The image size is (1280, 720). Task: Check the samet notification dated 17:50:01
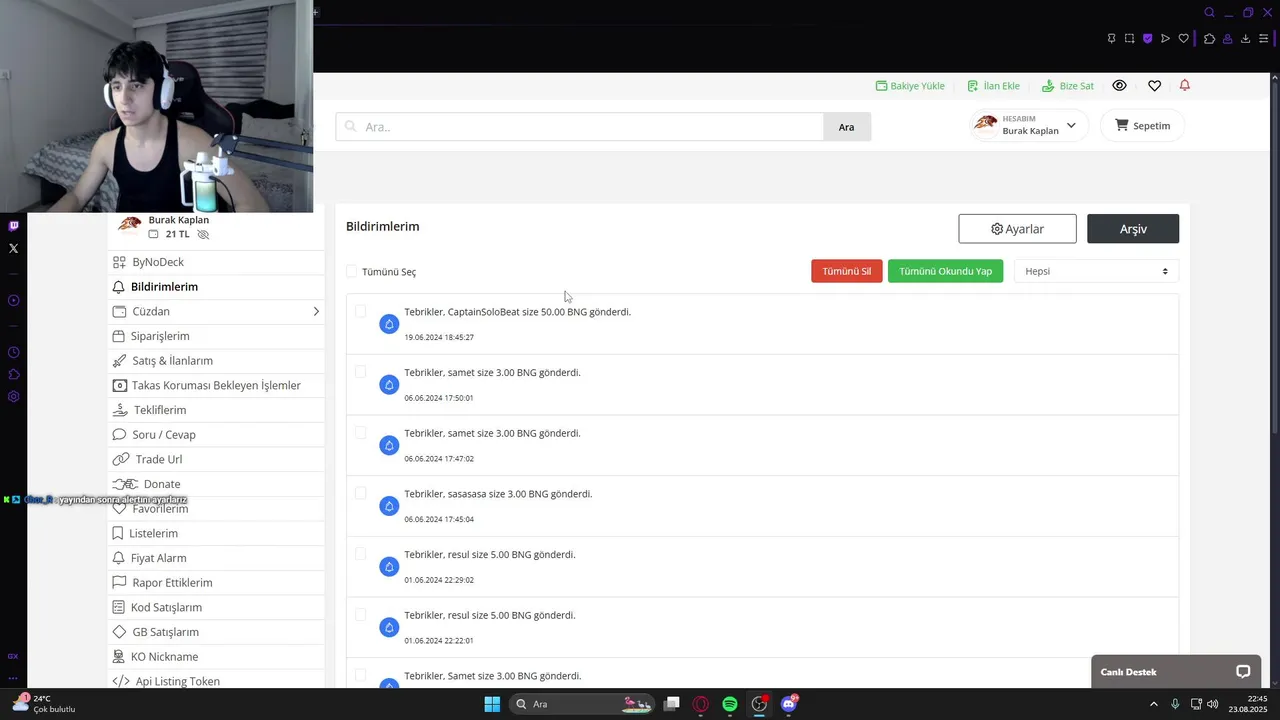pyautogui.click(x=360, y=372)
